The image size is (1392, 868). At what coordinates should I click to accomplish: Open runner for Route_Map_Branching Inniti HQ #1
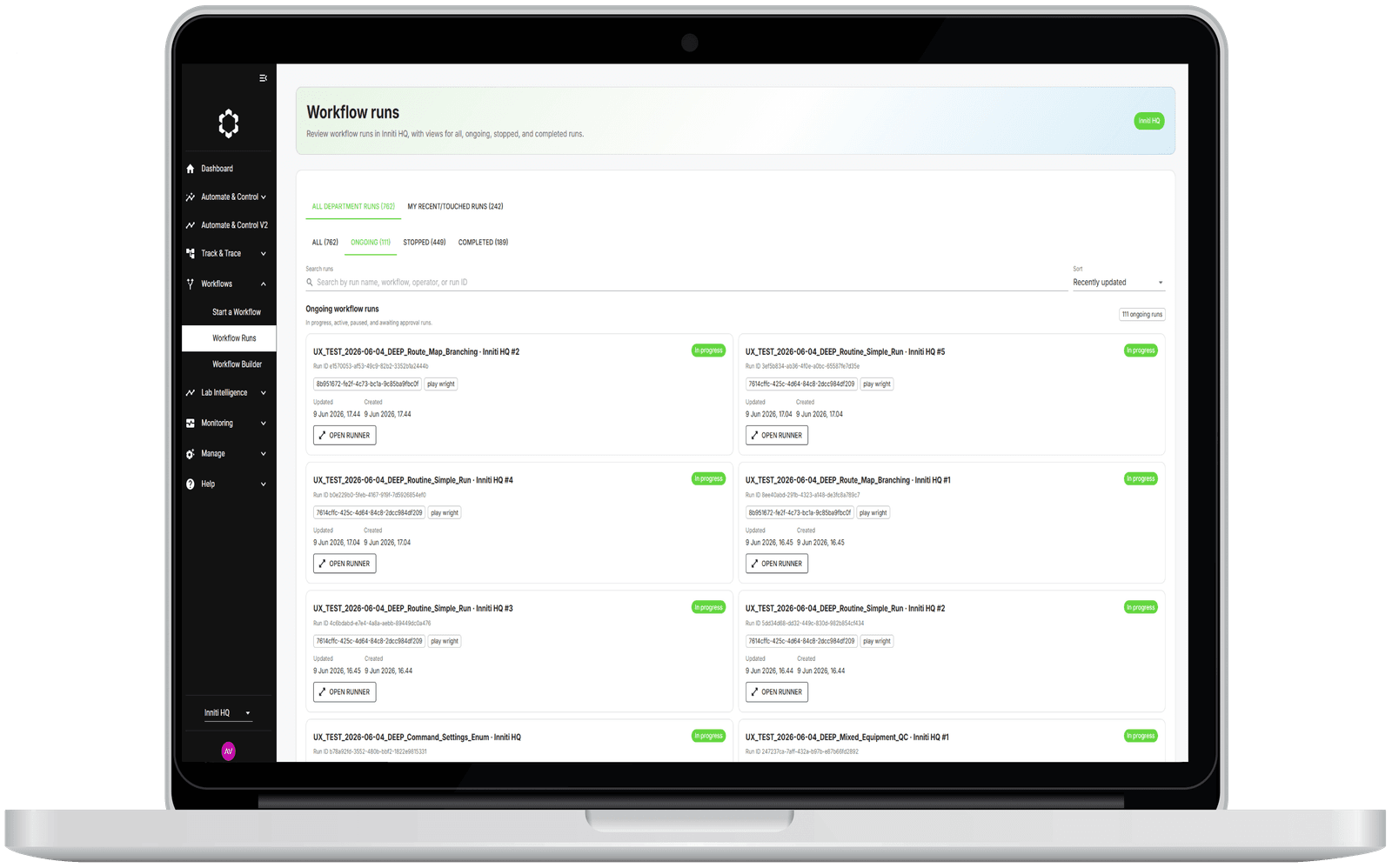(x=777, y=564)
